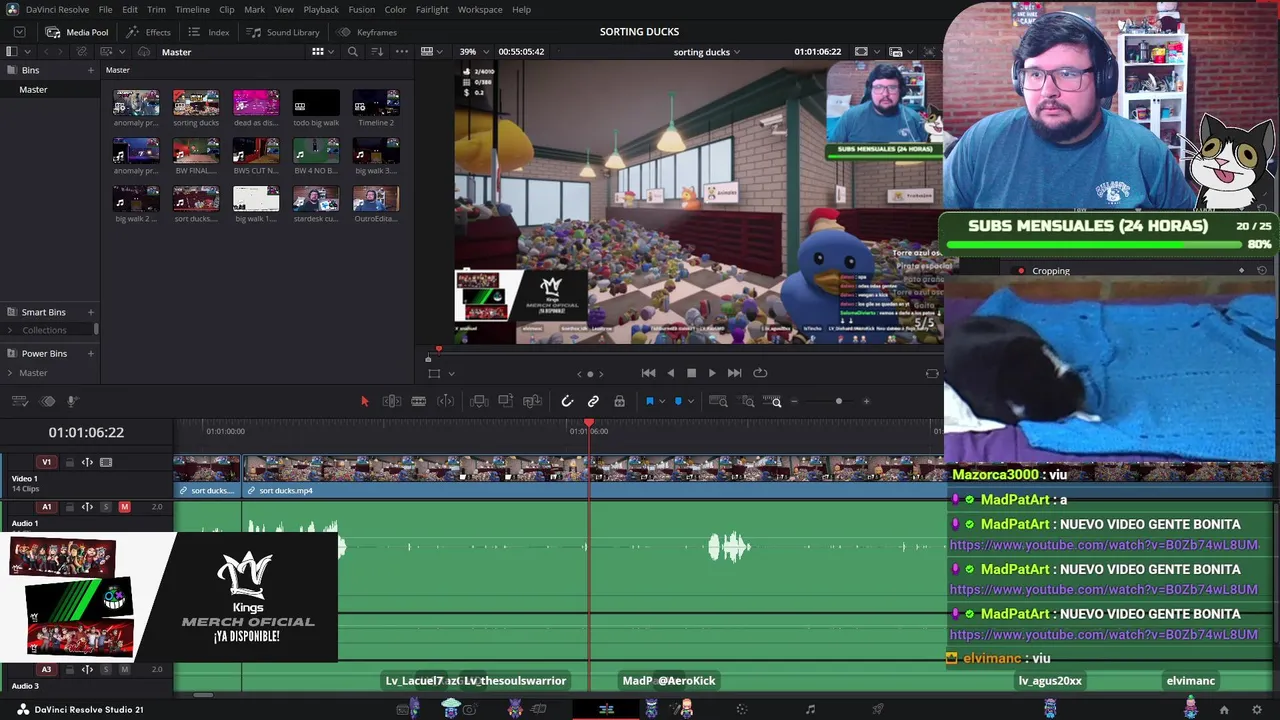Open the flag color dropdown arrow
1280x720 pixels.
(x=661, y=402)
